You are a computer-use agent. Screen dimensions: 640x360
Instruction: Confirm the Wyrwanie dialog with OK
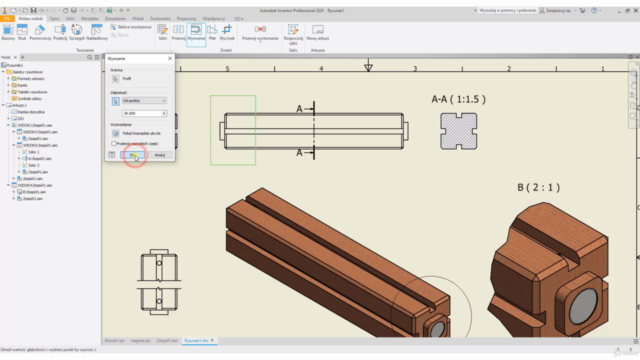tap(132, 155)
